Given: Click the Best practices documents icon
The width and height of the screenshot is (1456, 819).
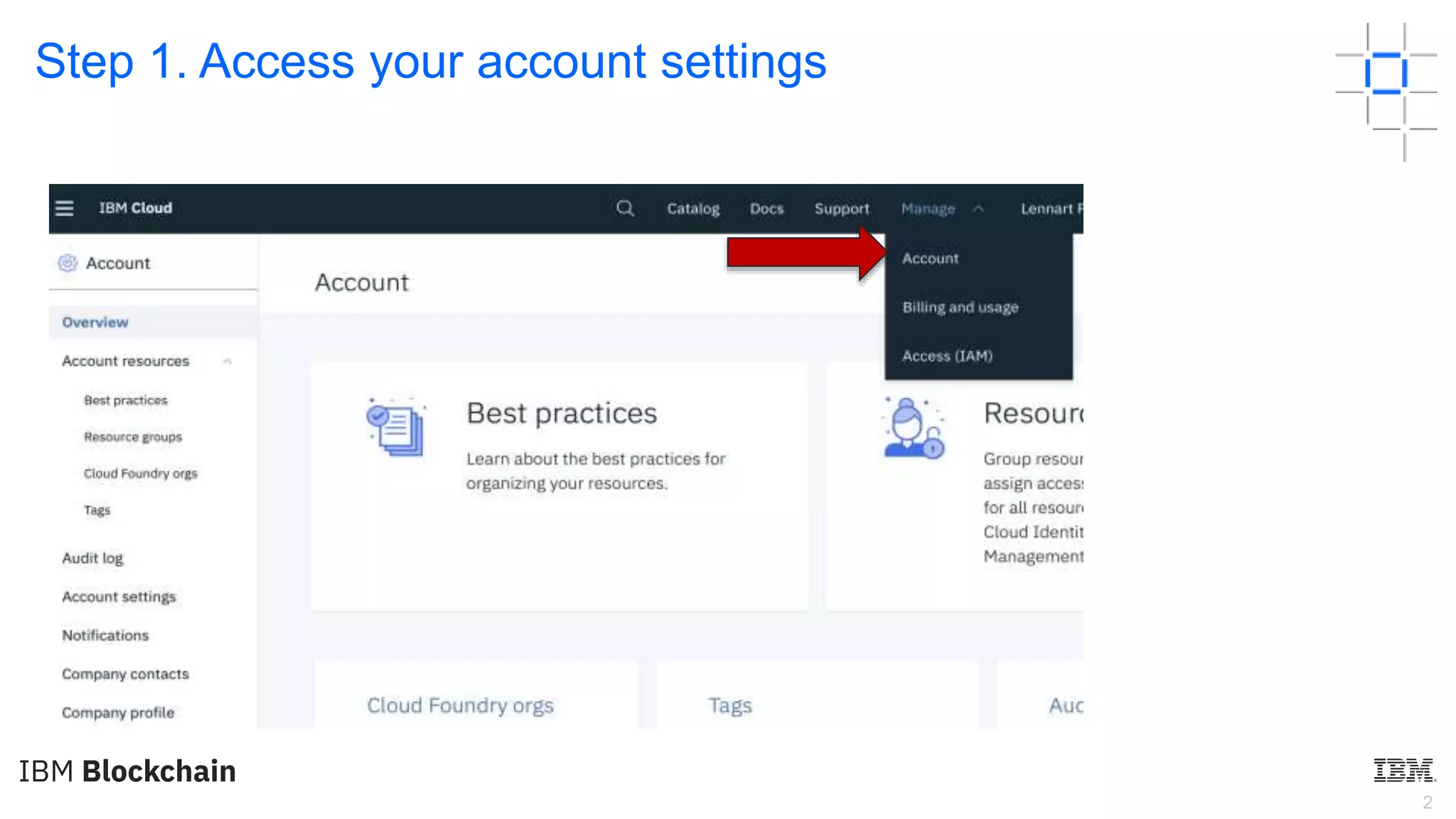Looking at the screenshot, I should pos(396,427).
